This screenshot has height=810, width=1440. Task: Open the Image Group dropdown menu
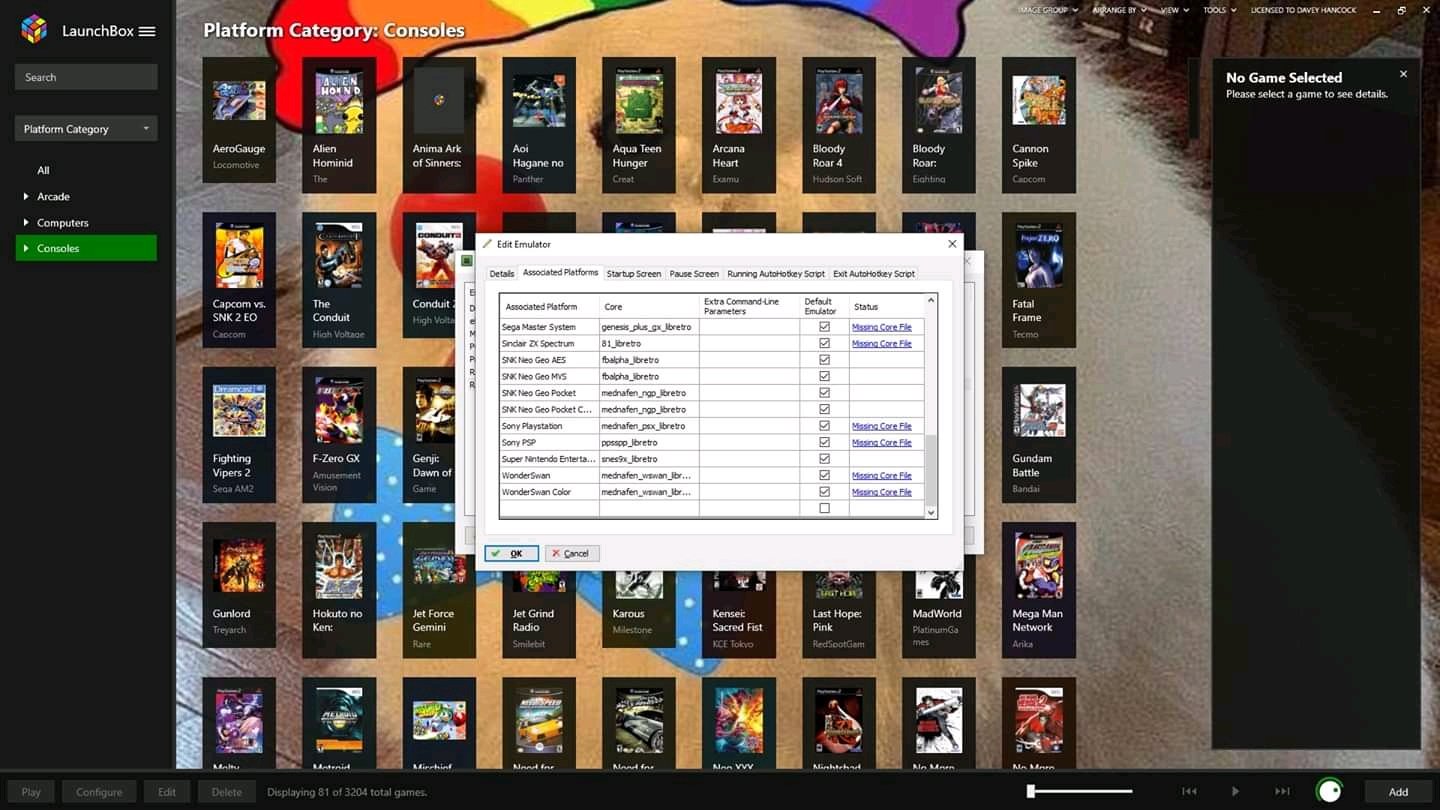tap(1048, 10)
